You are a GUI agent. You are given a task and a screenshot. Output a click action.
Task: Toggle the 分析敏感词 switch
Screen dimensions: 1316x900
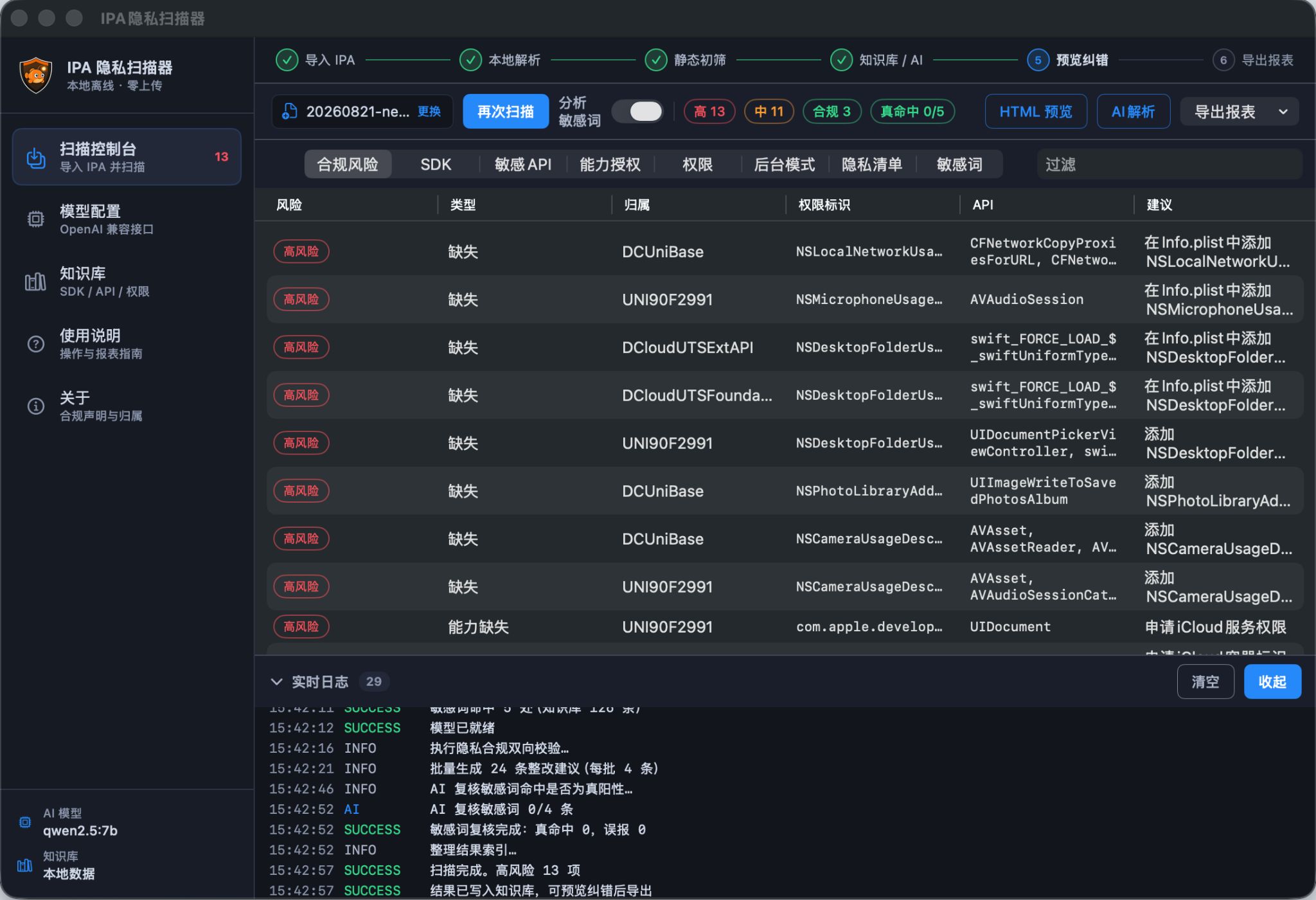pyautogui.click(x=637, y=111)
